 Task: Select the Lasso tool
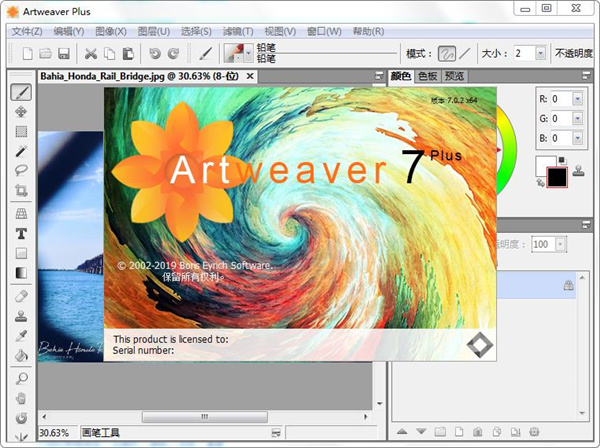click(21, 170)
